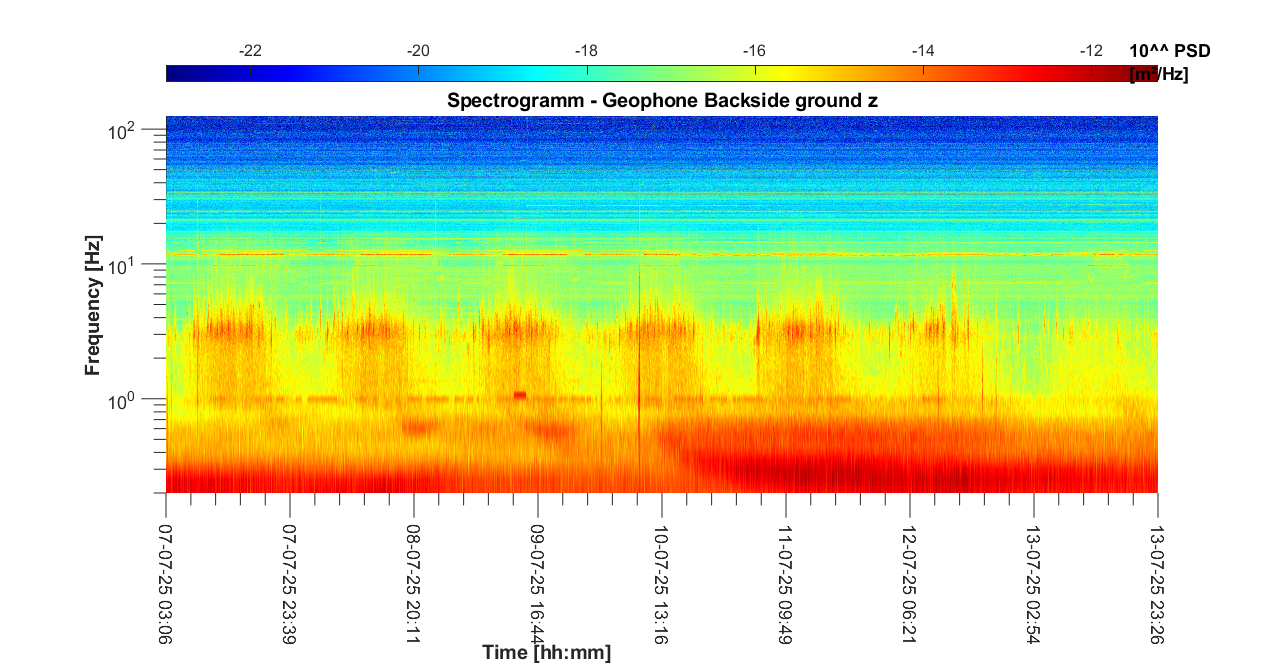1280x664 pixels.
Task: Click the 'Time [hh:mm]' x-axis label
Action: 546,653
